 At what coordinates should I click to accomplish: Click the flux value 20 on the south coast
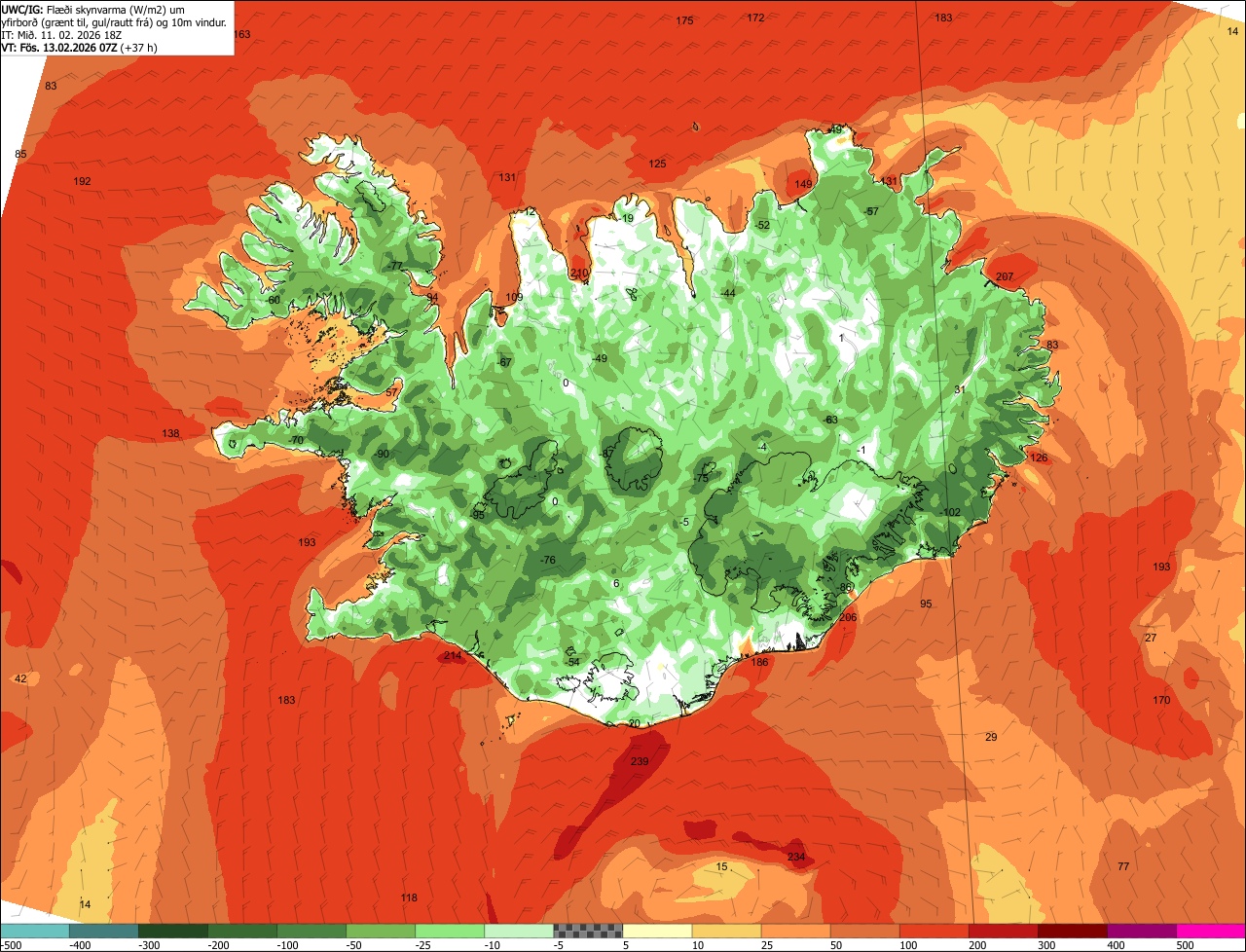tap(634, 723)
